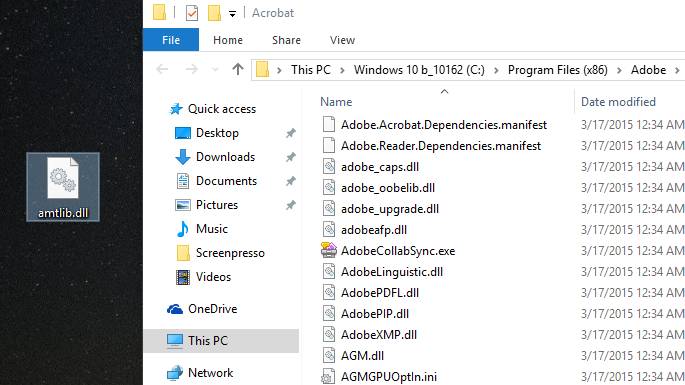
Task: Select adobeafp.dll file
Action: point(374,230)
